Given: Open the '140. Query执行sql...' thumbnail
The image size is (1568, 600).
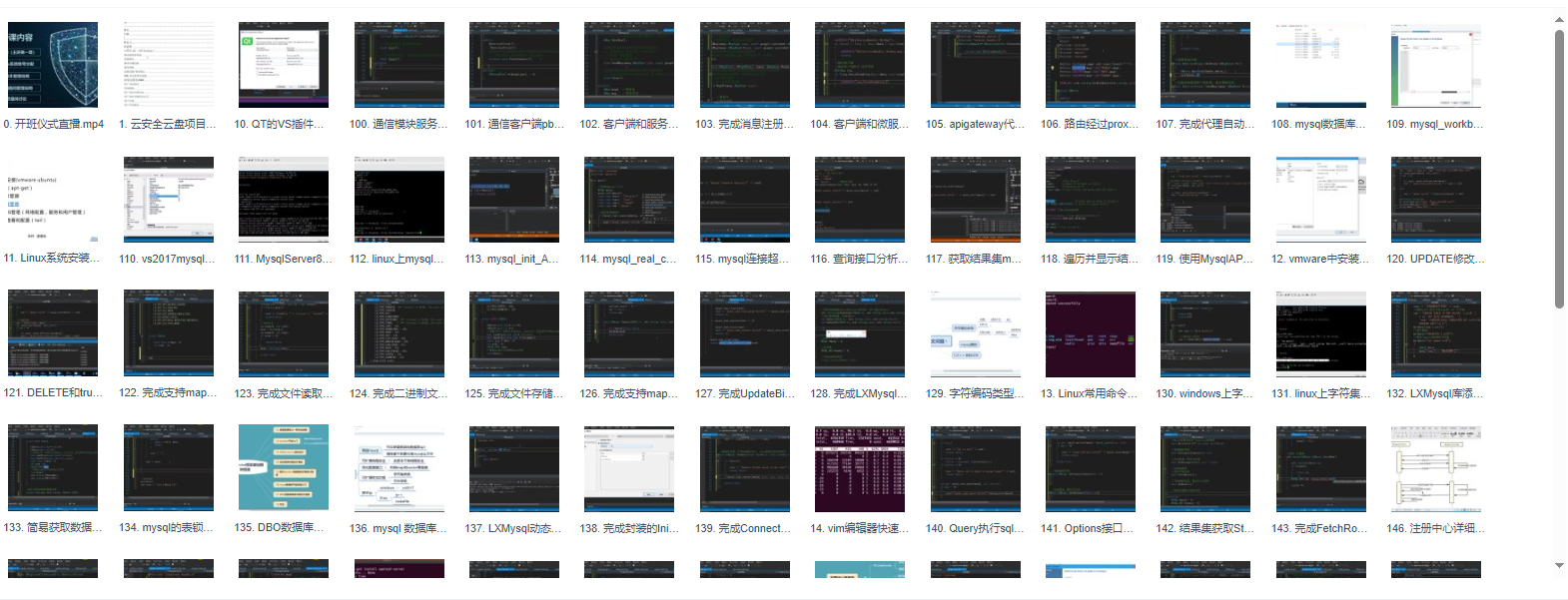Looking at the screenshot, I should pyautogui.click(x=976, y=469).
